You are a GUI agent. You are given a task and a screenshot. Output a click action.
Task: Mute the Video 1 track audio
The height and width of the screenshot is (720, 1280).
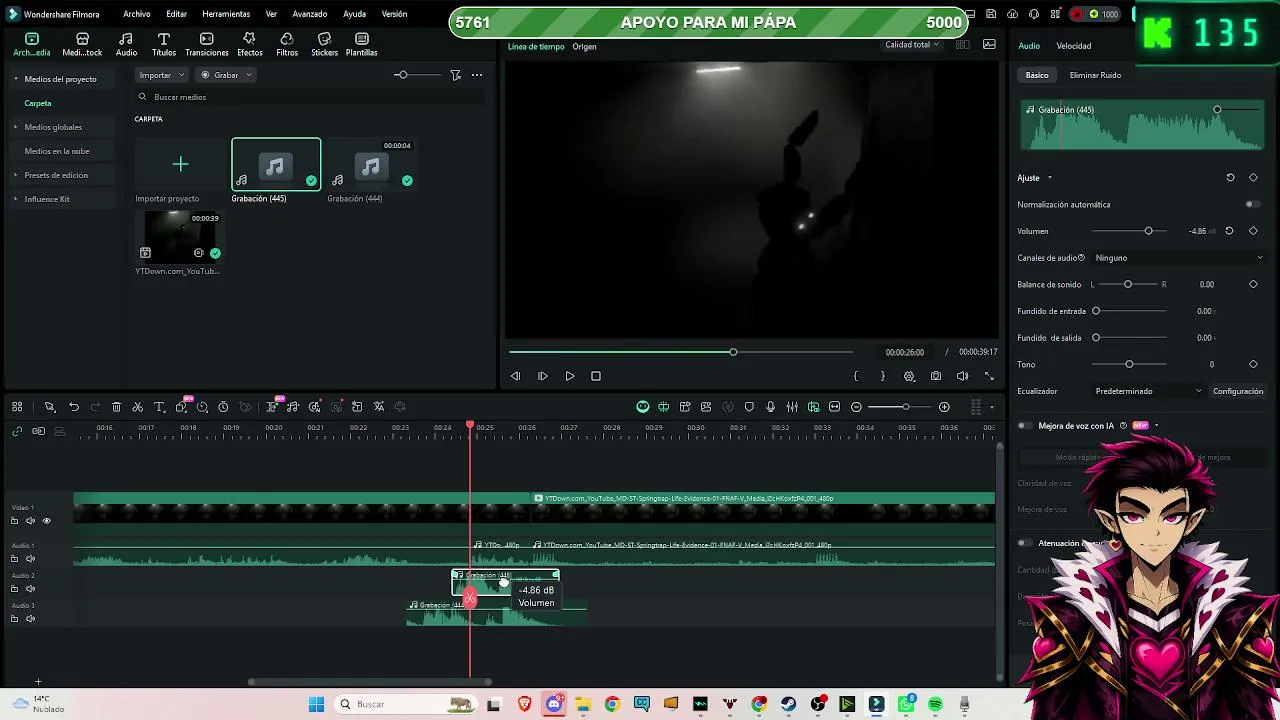coord(30,521)
